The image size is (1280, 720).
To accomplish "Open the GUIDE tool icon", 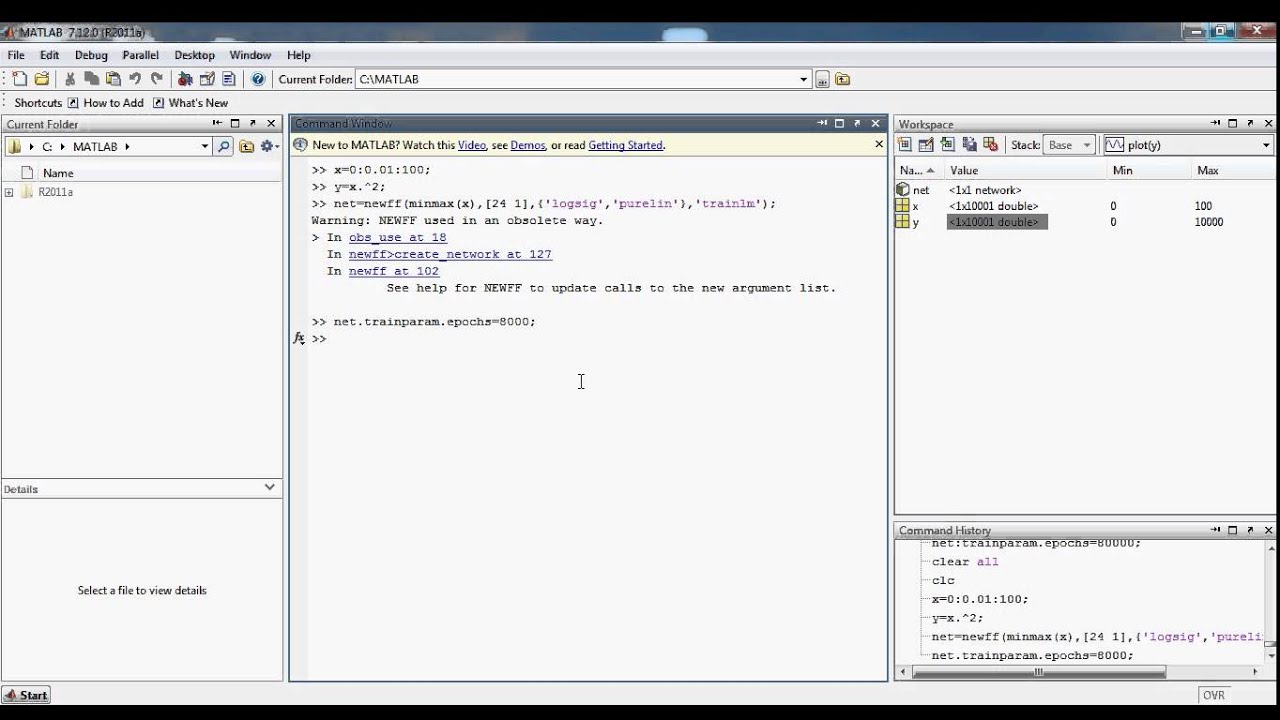I will (207, 79).
